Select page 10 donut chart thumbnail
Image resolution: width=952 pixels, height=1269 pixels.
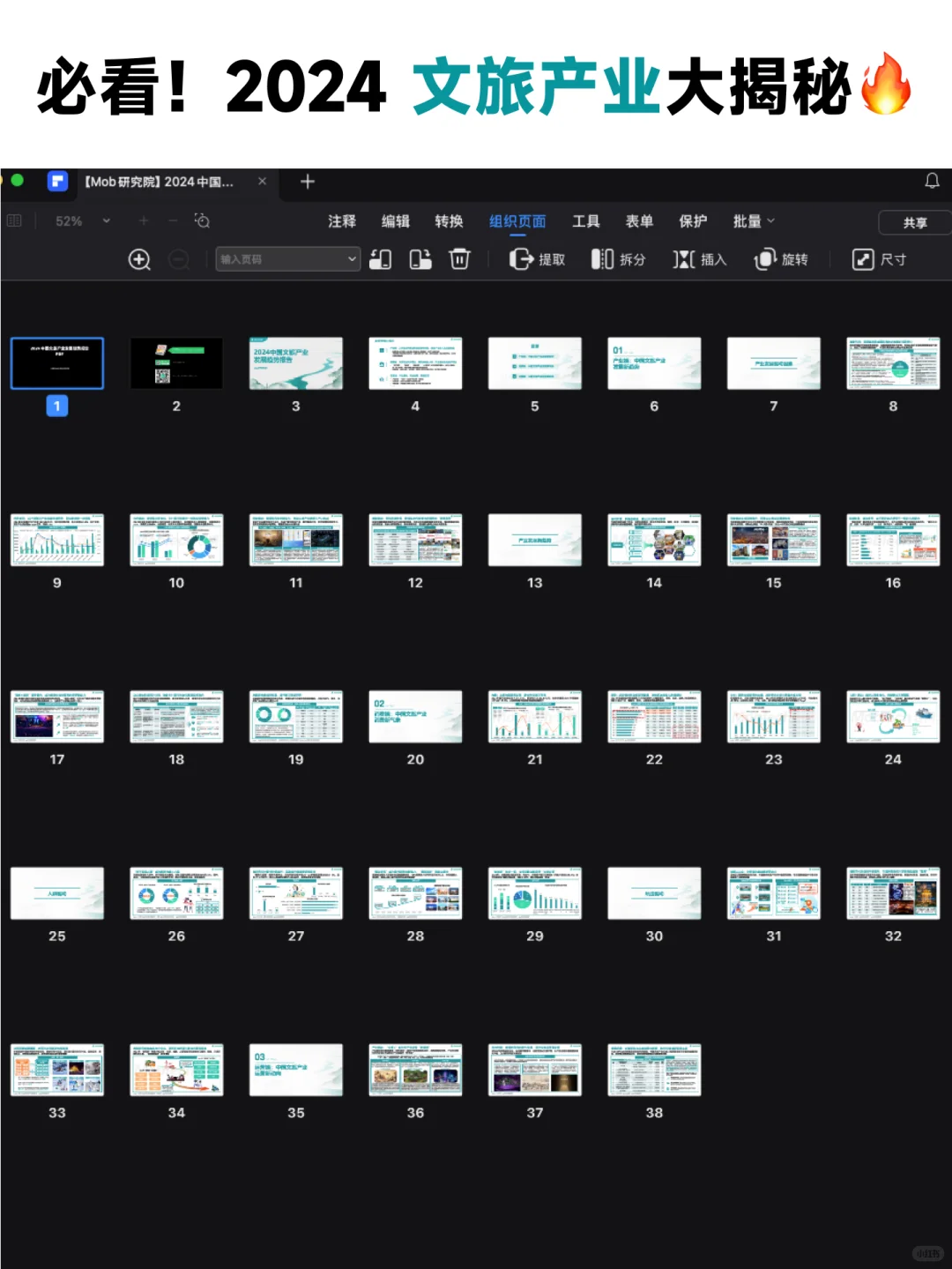tap(176, 540)
